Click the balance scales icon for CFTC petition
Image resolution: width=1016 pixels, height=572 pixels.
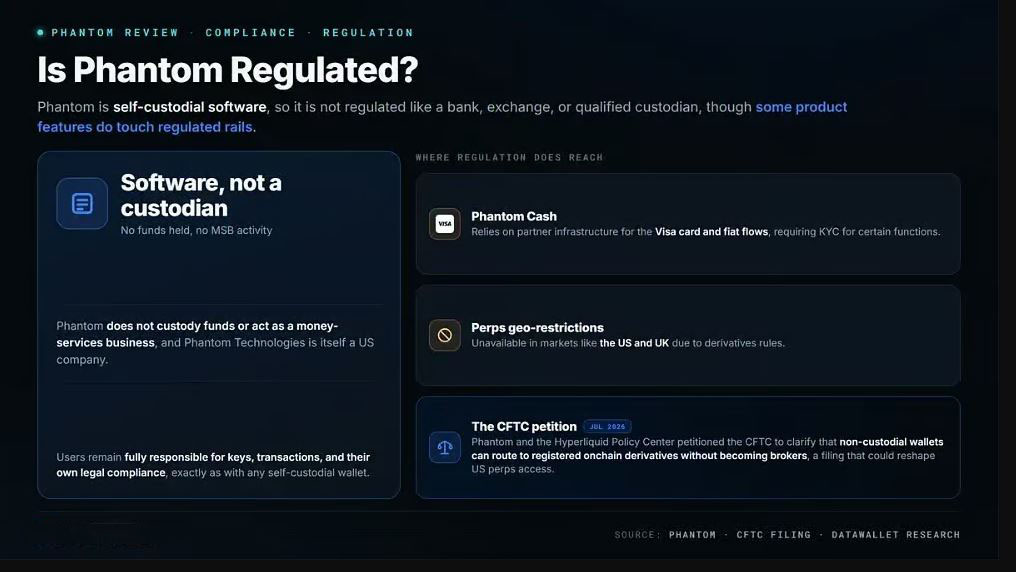444,447
